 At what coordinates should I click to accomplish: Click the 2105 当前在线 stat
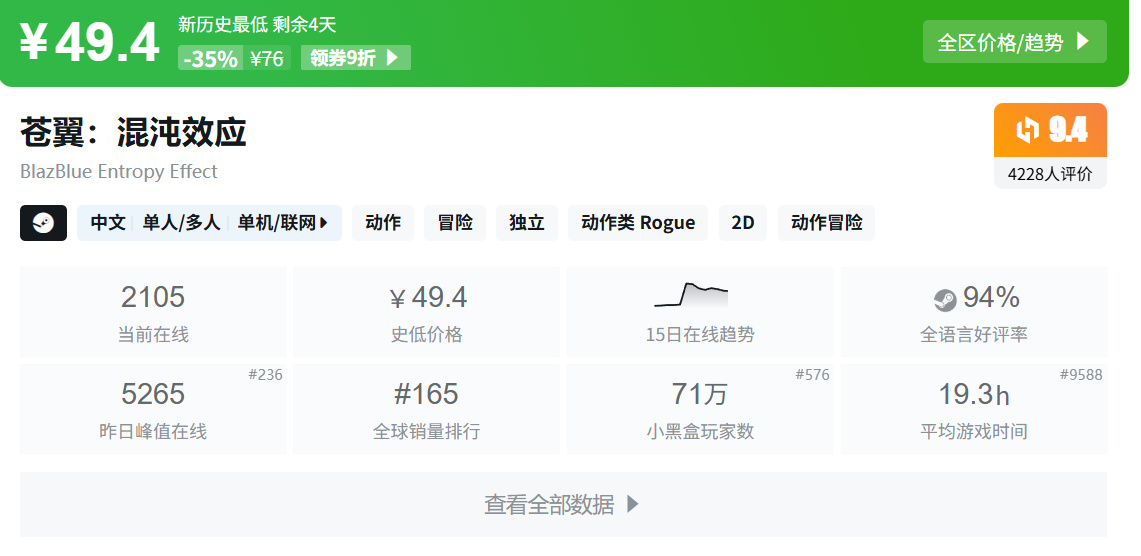153,311
